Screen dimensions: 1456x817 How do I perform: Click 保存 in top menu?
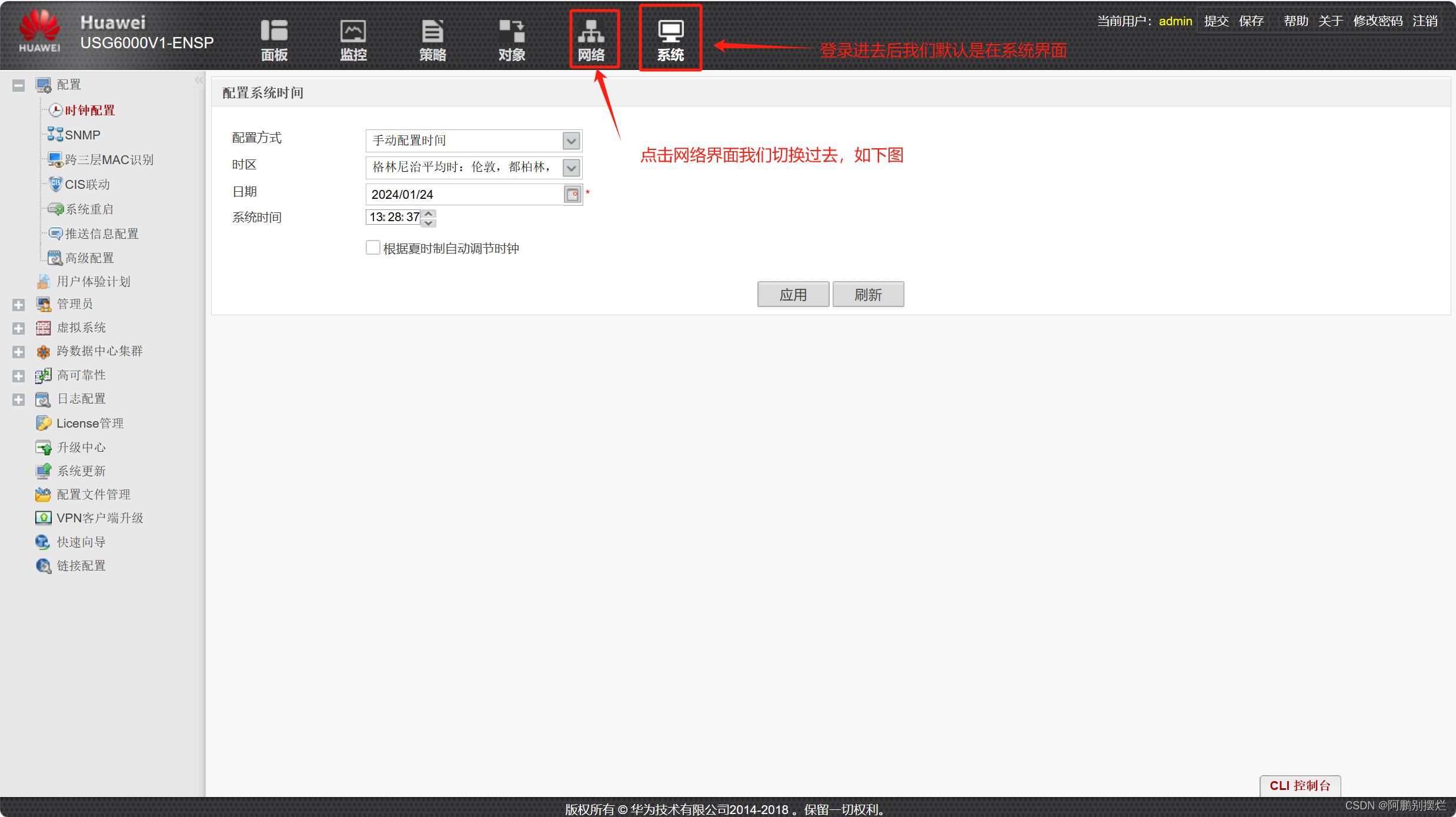pos(1251,21)
